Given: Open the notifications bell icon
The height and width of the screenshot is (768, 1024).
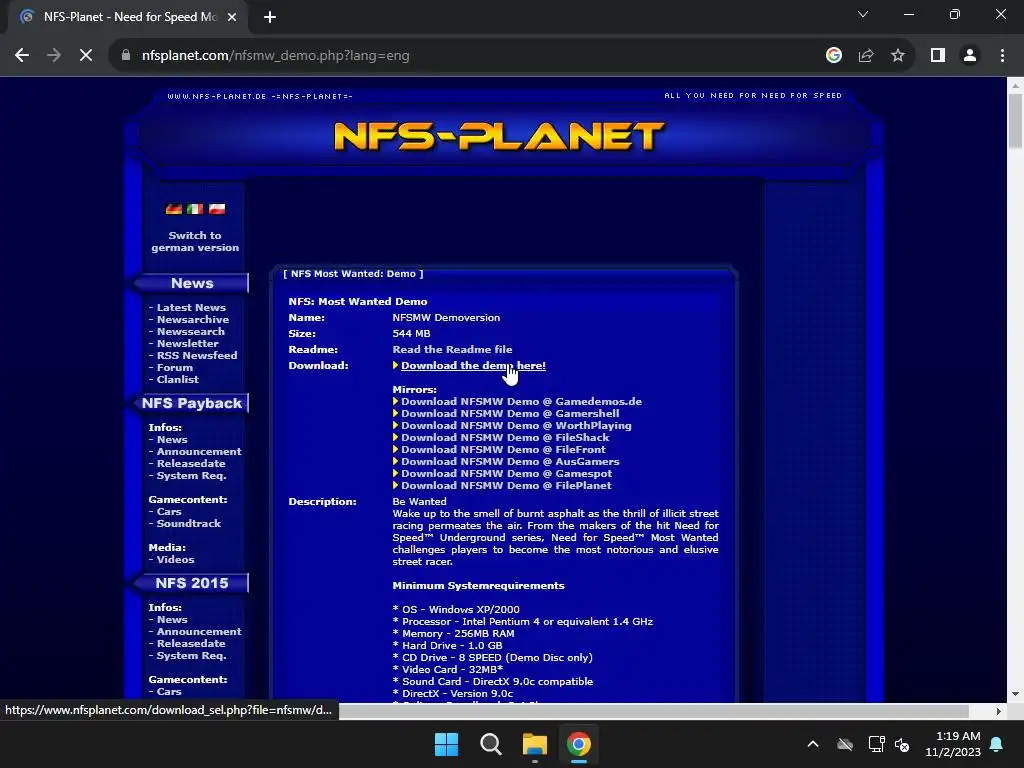Looking at the screenshot, I should (x=997, y=744).
